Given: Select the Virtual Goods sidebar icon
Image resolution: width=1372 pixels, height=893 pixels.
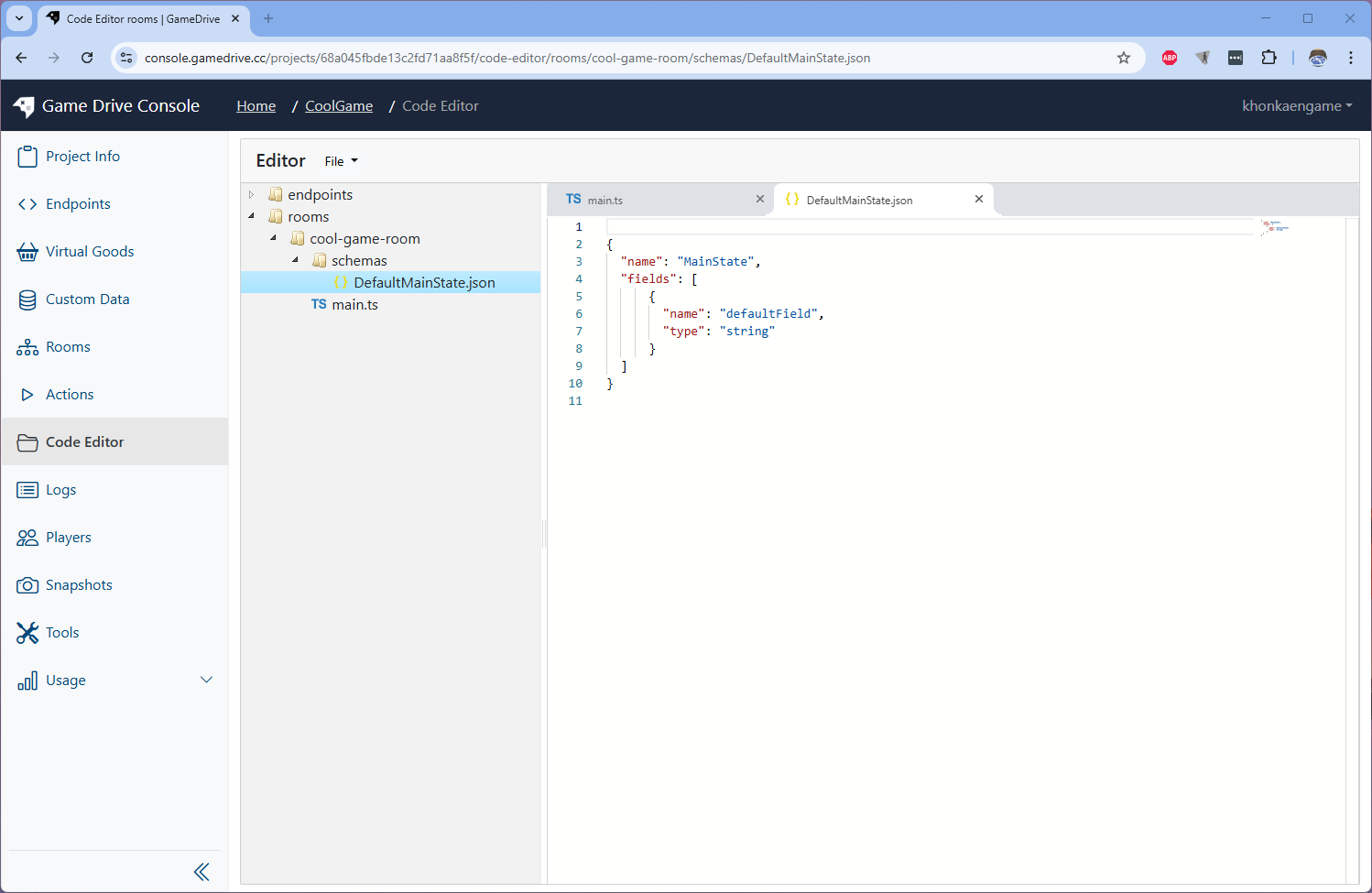Looking at the screenshot, I should tap(27, 251).
